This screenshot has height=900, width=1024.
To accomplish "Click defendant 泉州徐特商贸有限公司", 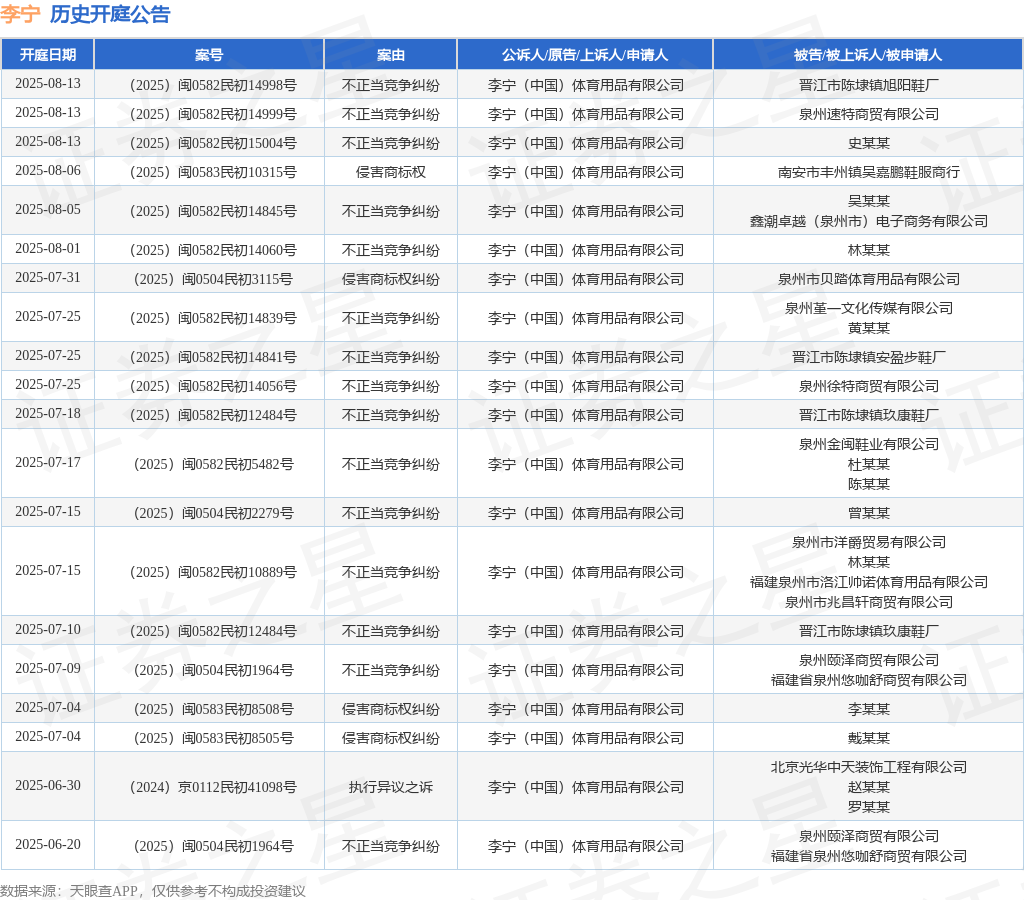I will tap(869, 387).
